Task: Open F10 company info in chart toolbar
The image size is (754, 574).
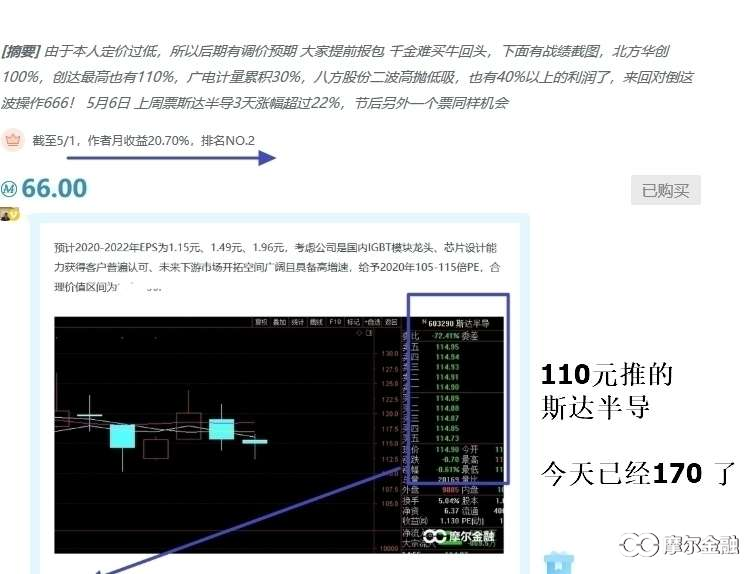Action: coord(335,323)
